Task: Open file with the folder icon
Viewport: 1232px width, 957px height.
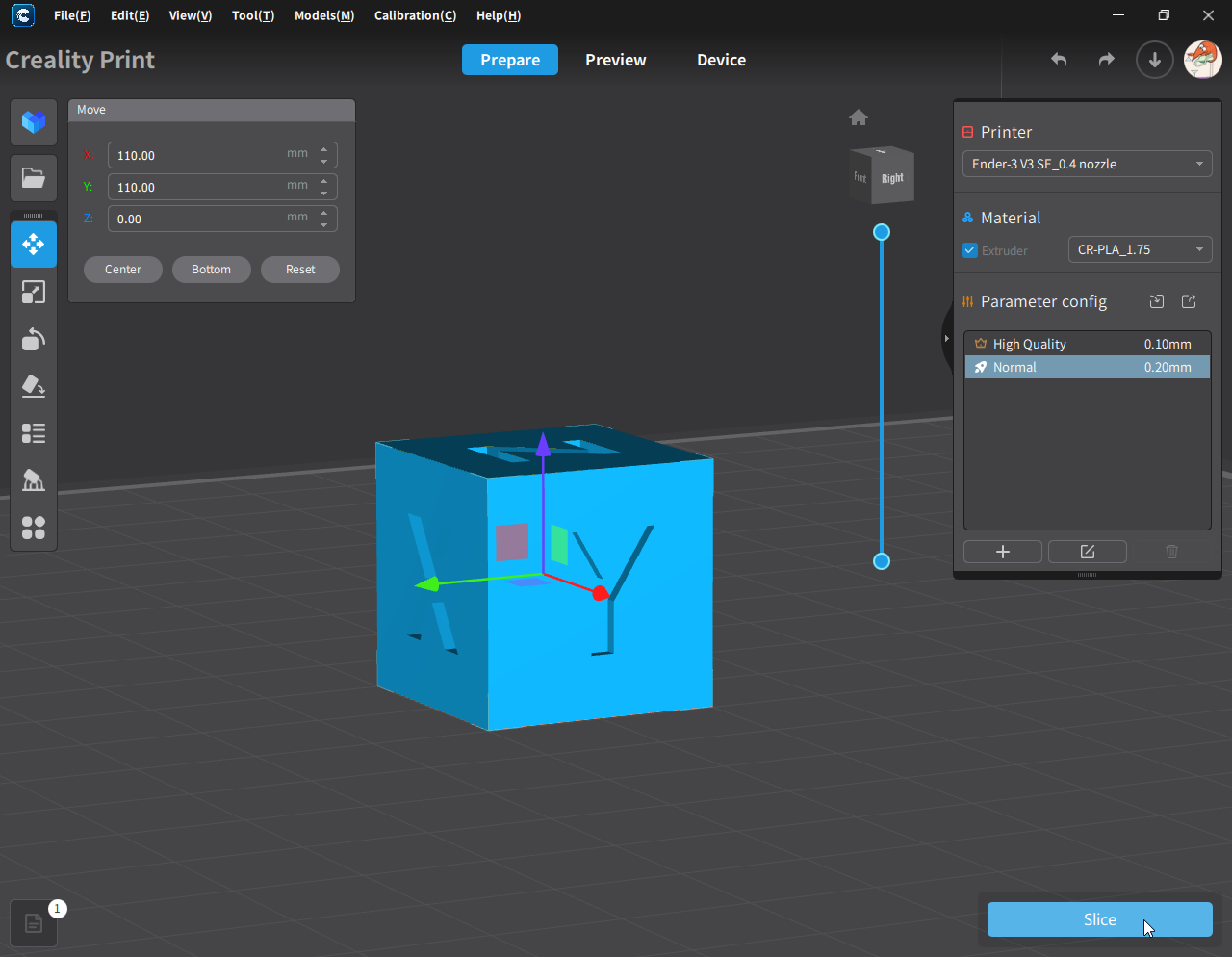Action: pos(34,178)
